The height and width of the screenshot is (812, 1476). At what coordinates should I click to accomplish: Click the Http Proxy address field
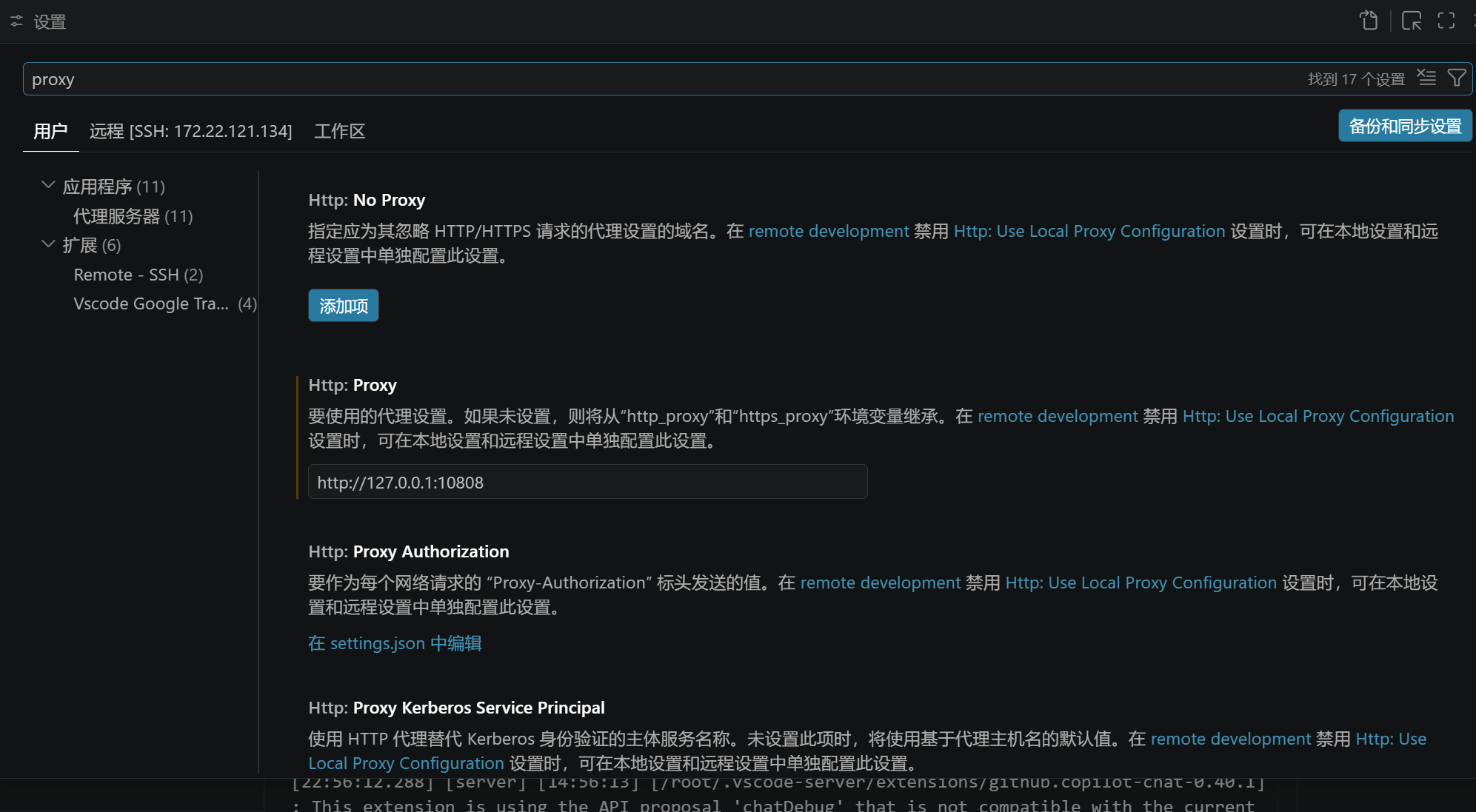click(x=587, y=482)
